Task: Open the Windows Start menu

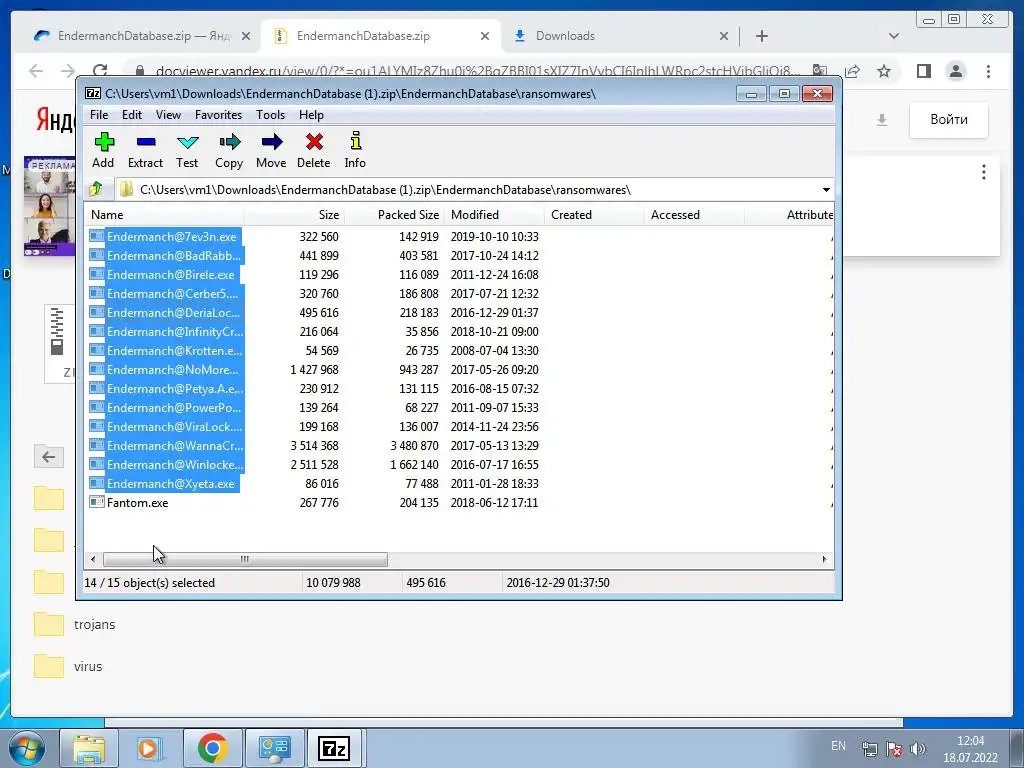Action: pos(27,748)
